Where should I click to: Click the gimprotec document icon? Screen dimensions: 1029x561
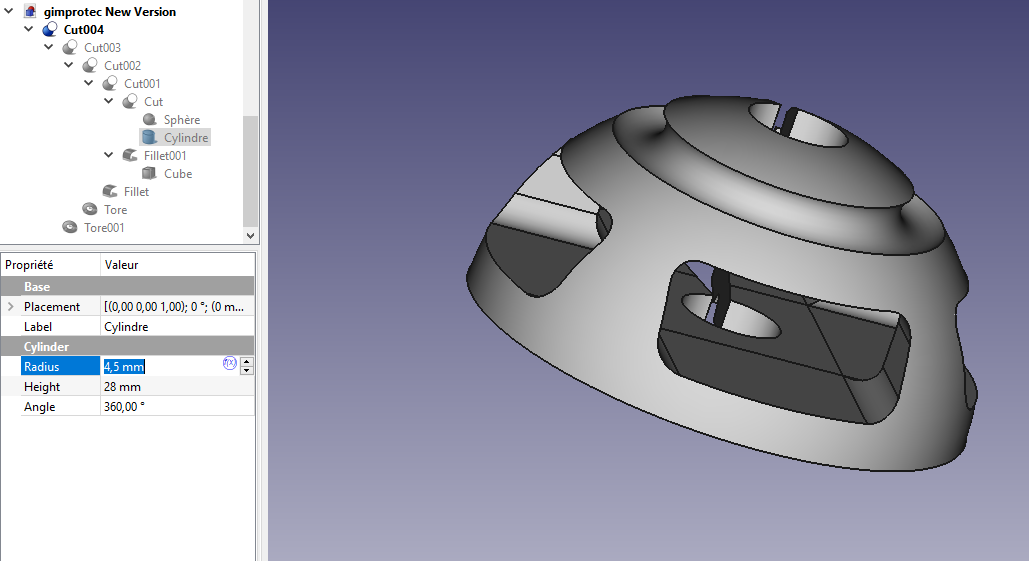30,12
